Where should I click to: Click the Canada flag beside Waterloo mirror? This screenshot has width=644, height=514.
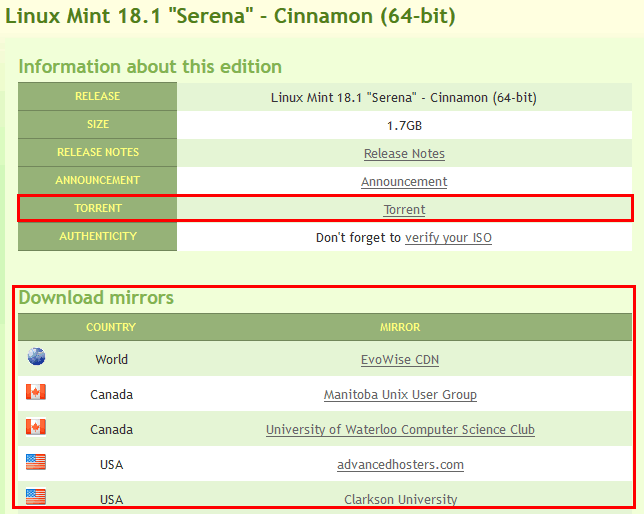point(36,427)
